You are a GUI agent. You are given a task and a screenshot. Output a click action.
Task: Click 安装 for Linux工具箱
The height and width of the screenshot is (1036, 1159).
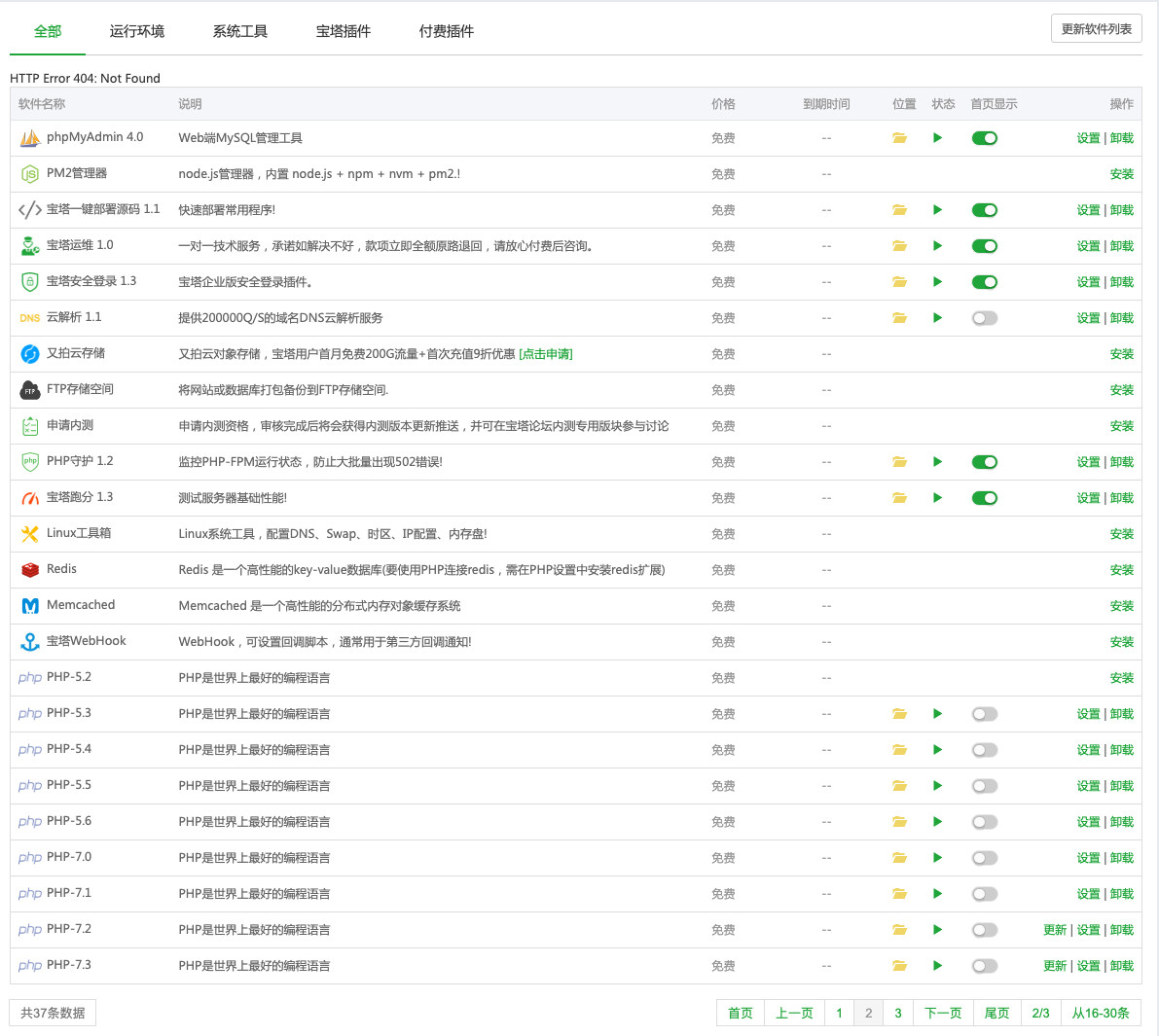point(1121,533)
